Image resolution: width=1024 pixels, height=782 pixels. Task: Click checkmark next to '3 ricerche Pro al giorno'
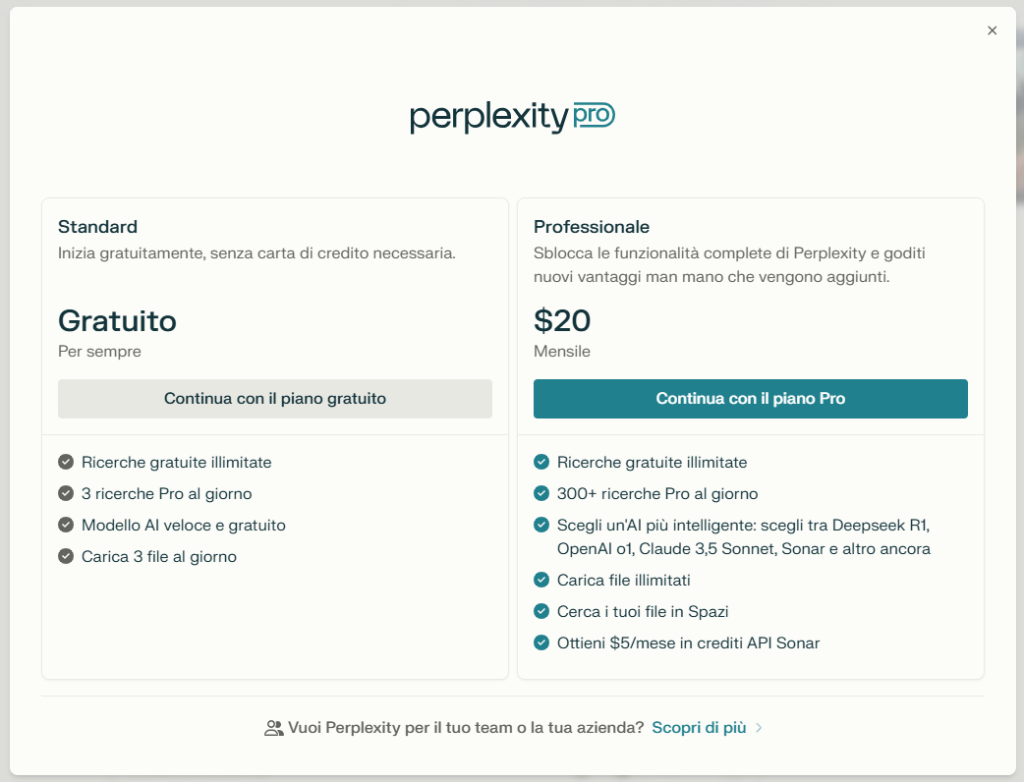point(66,493)
